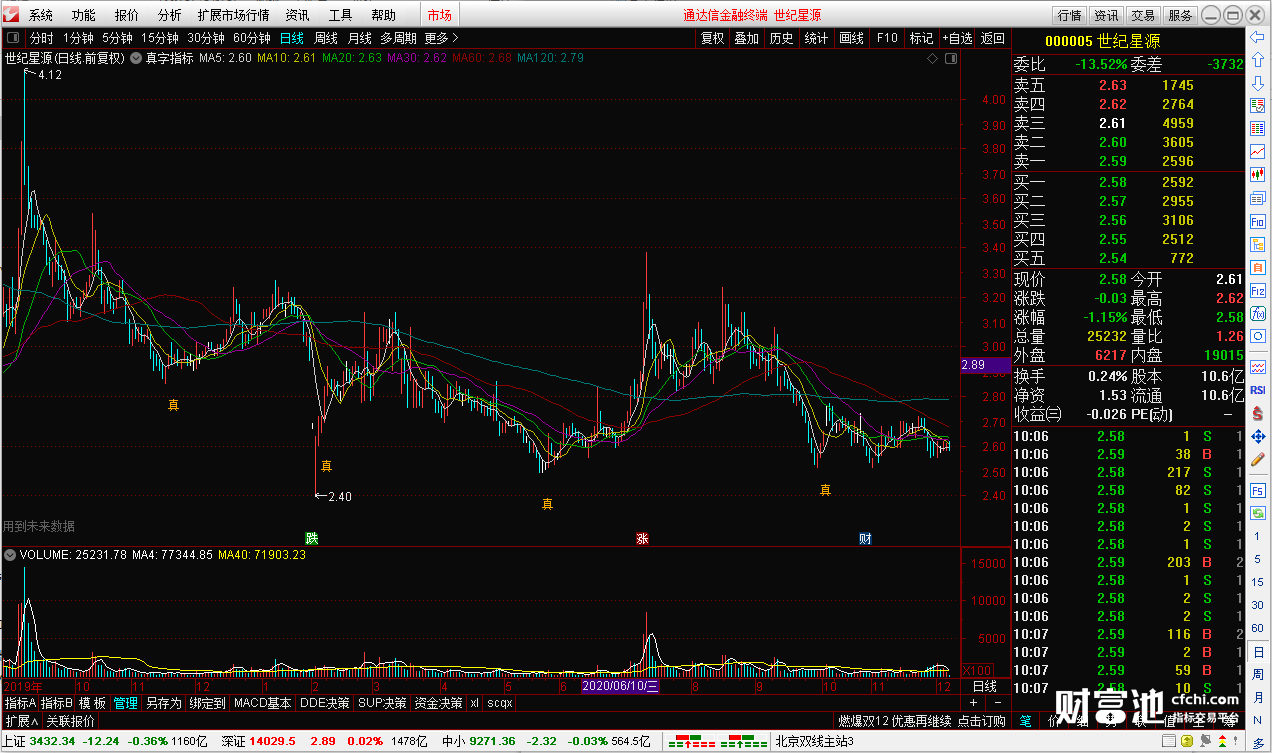Select the 周线 period tab
The width and height of the screenshot is (1272, 753).
(326, 38)
